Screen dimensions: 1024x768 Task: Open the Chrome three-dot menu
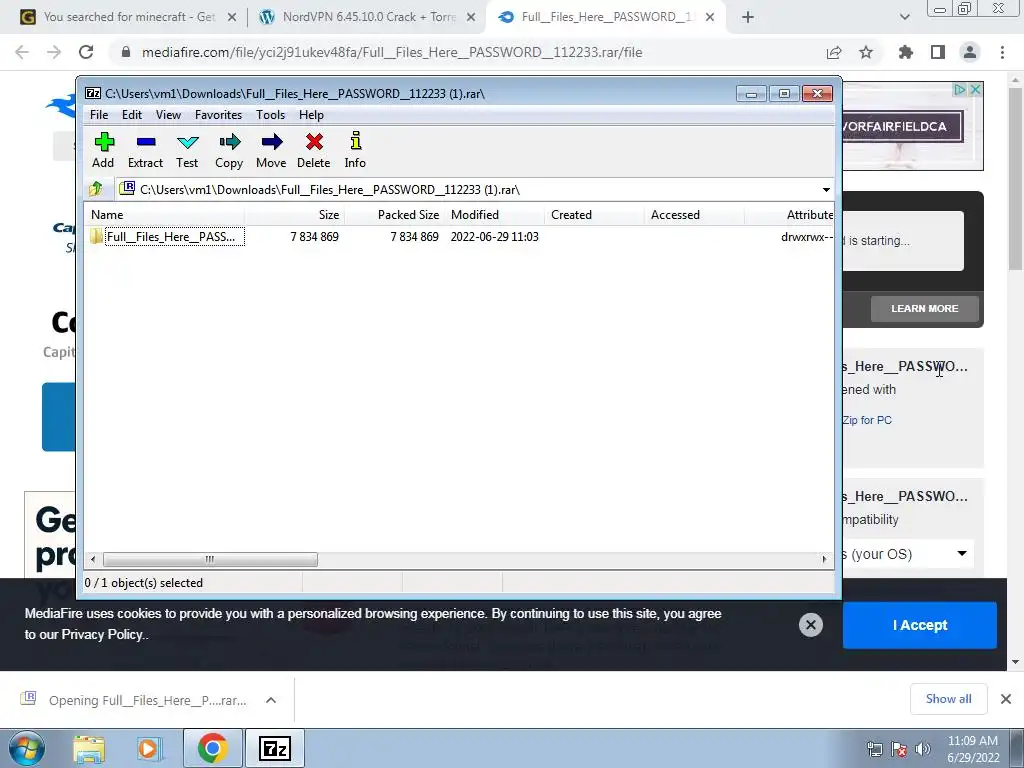tap(1002, 52)
